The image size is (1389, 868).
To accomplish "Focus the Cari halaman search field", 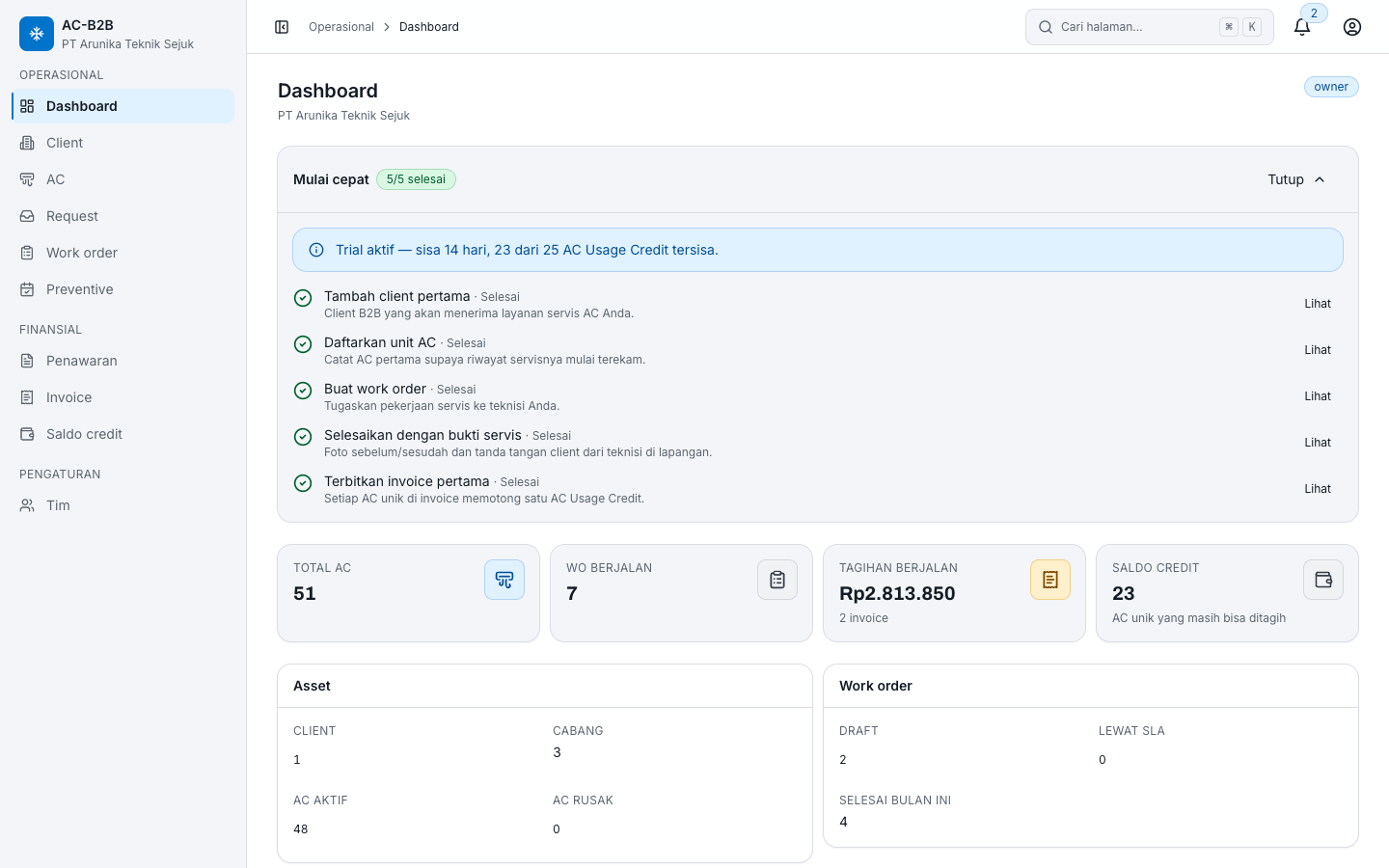I will click(1150, 27).
